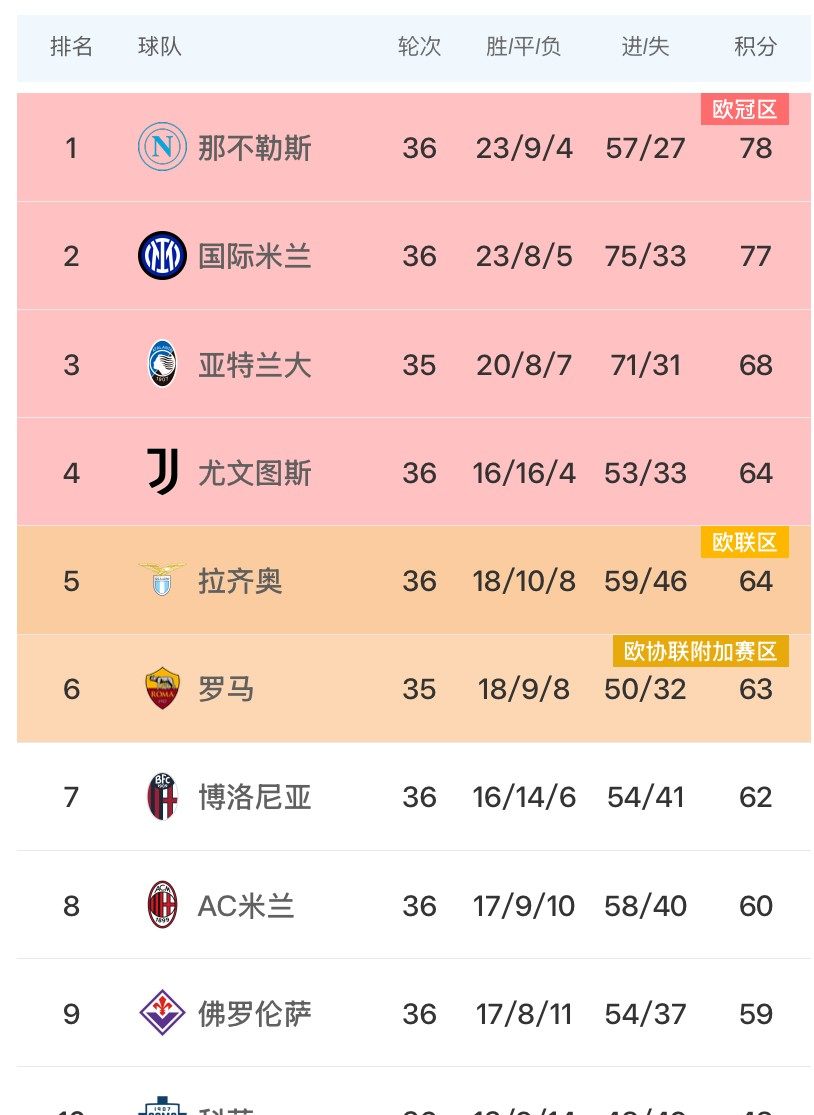Click the 进/失 column header

[x=645, y=46]
